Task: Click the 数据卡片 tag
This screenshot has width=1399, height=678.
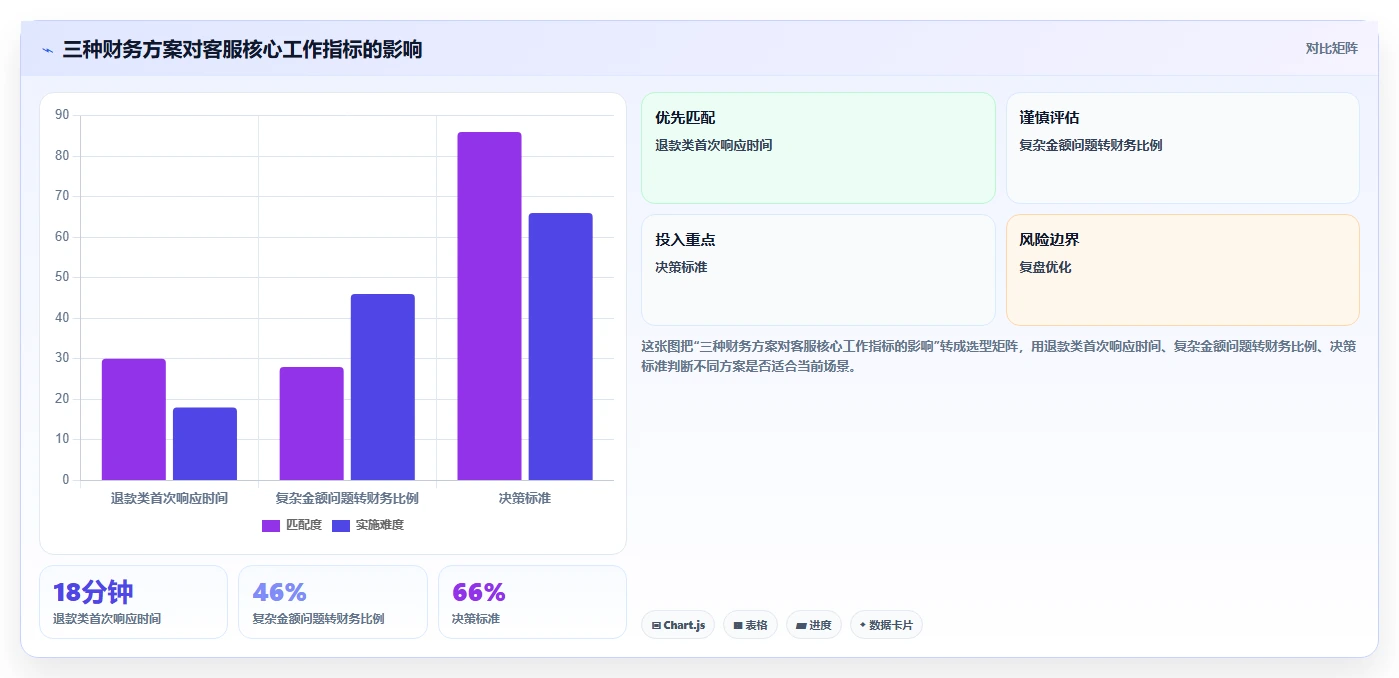Action: (x=886, y=625)
